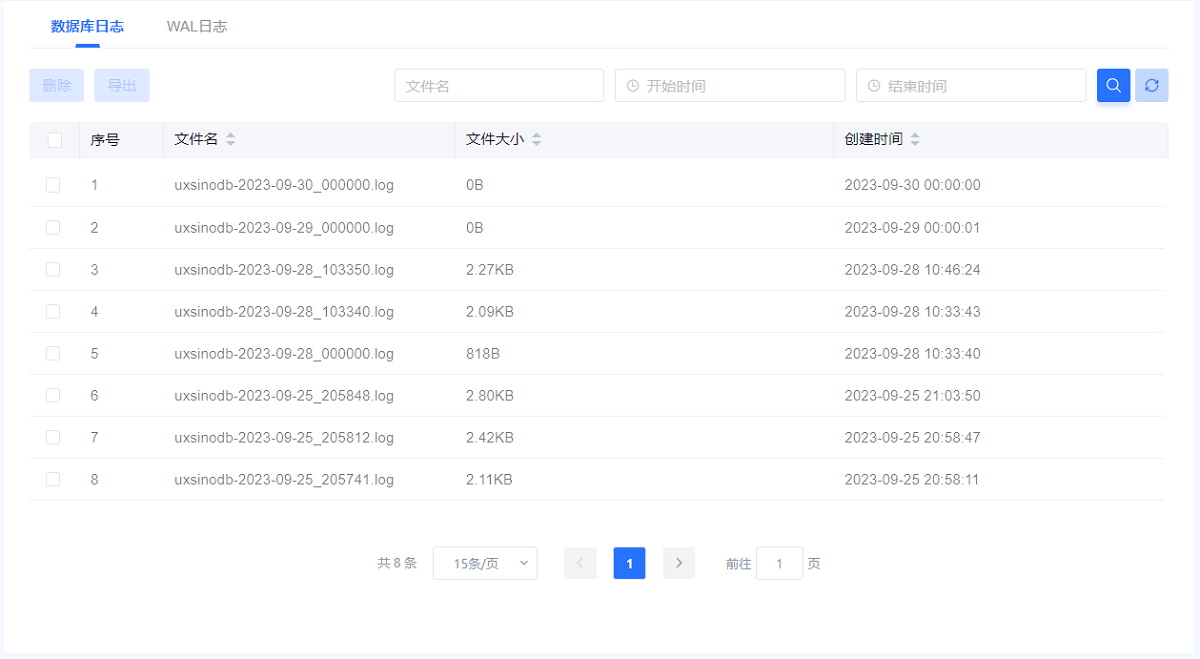Switch to the WAL日志 tab

[x=196, y=26]
